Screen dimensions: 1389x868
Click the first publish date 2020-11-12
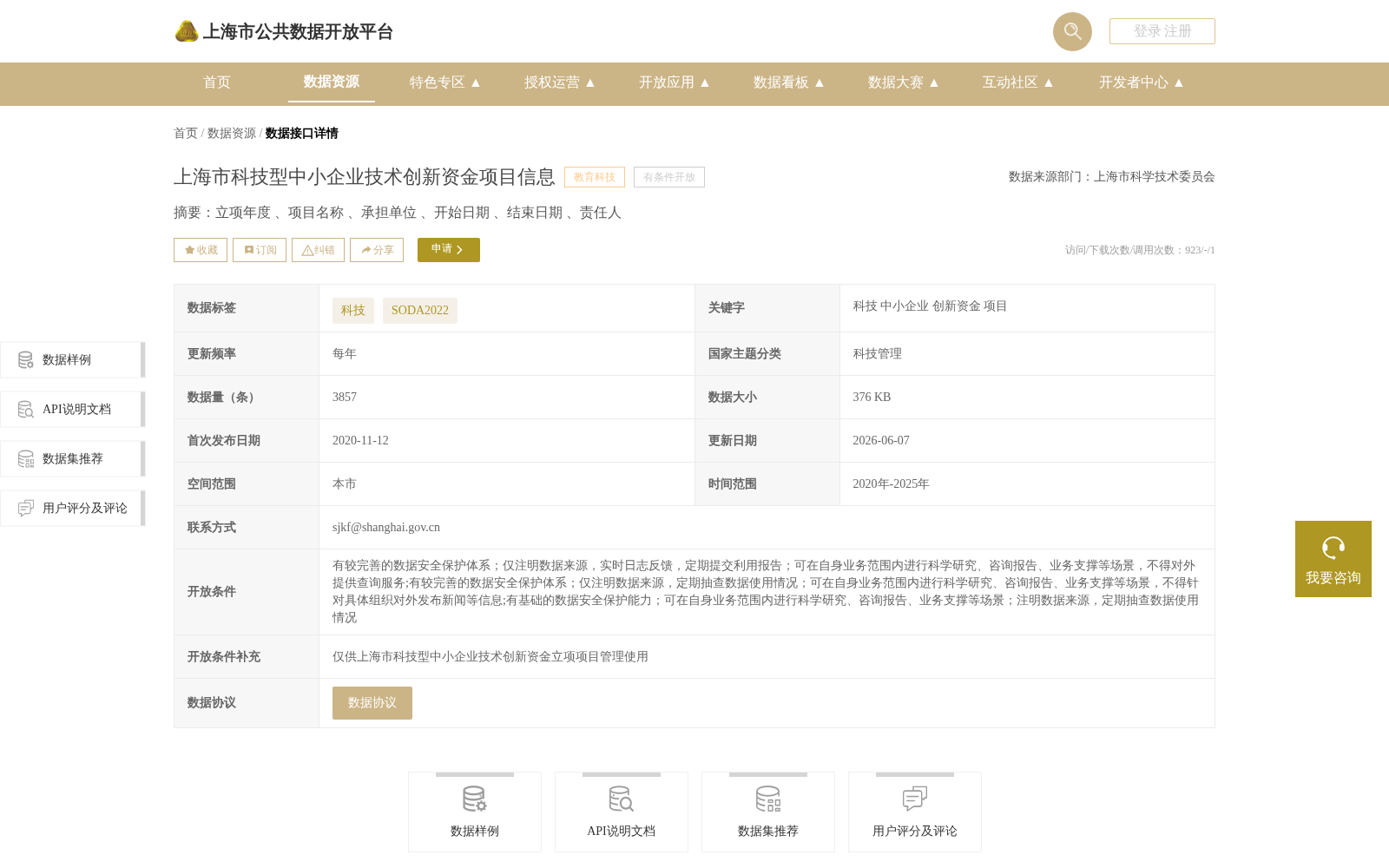360,440
